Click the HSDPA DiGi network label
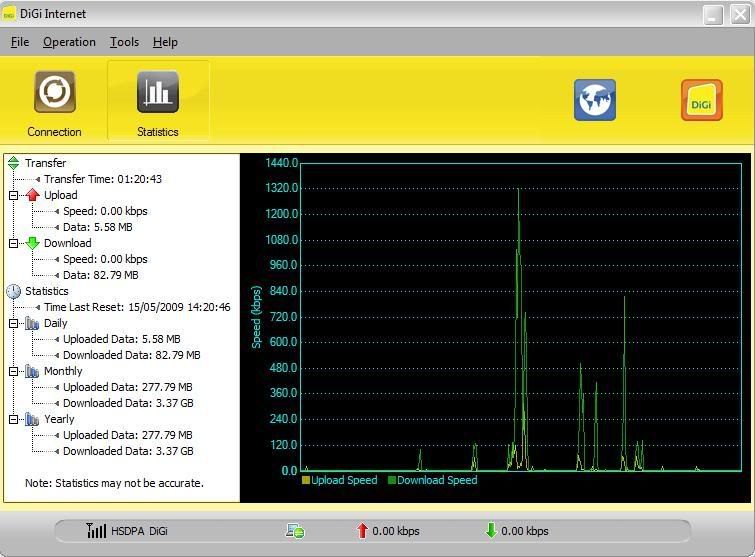Screen dimensions: 755x557 [x=139, y=531]
